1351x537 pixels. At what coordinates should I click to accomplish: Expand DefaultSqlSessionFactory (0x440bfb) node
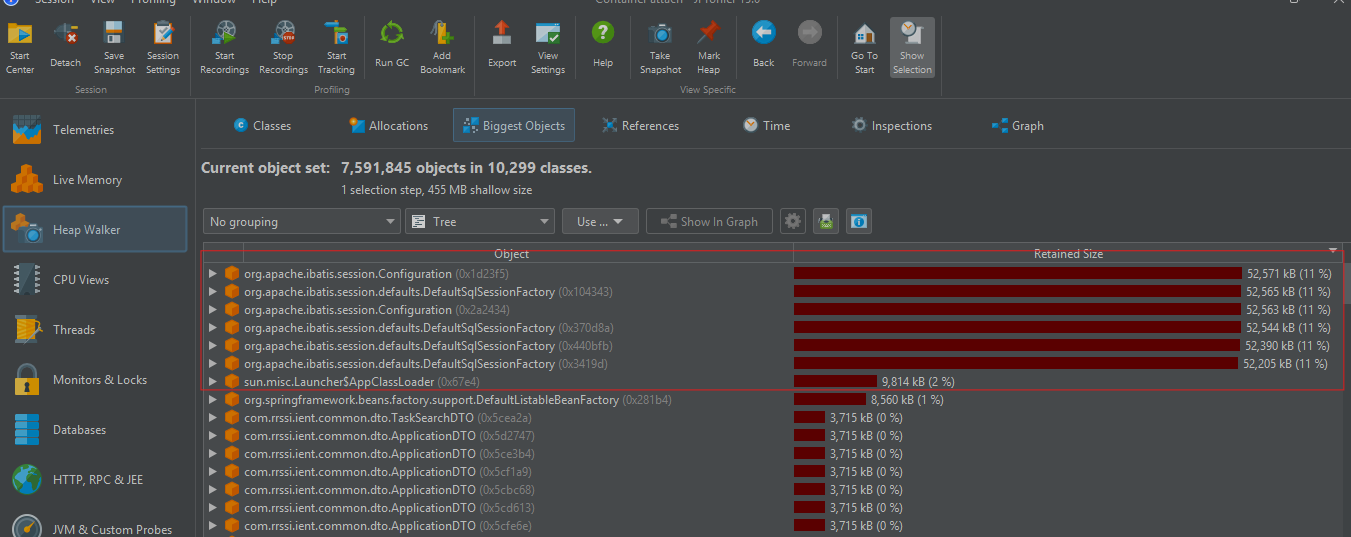[x=213, y=346]
